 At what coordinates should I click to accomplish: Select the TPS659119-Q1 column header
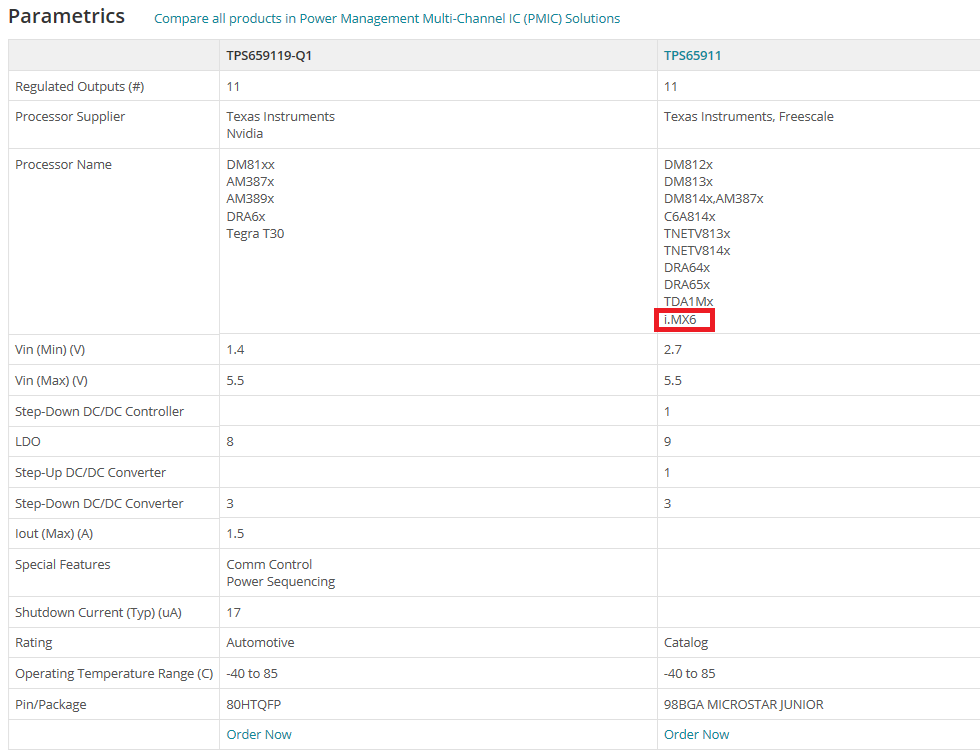click(269, 56)
